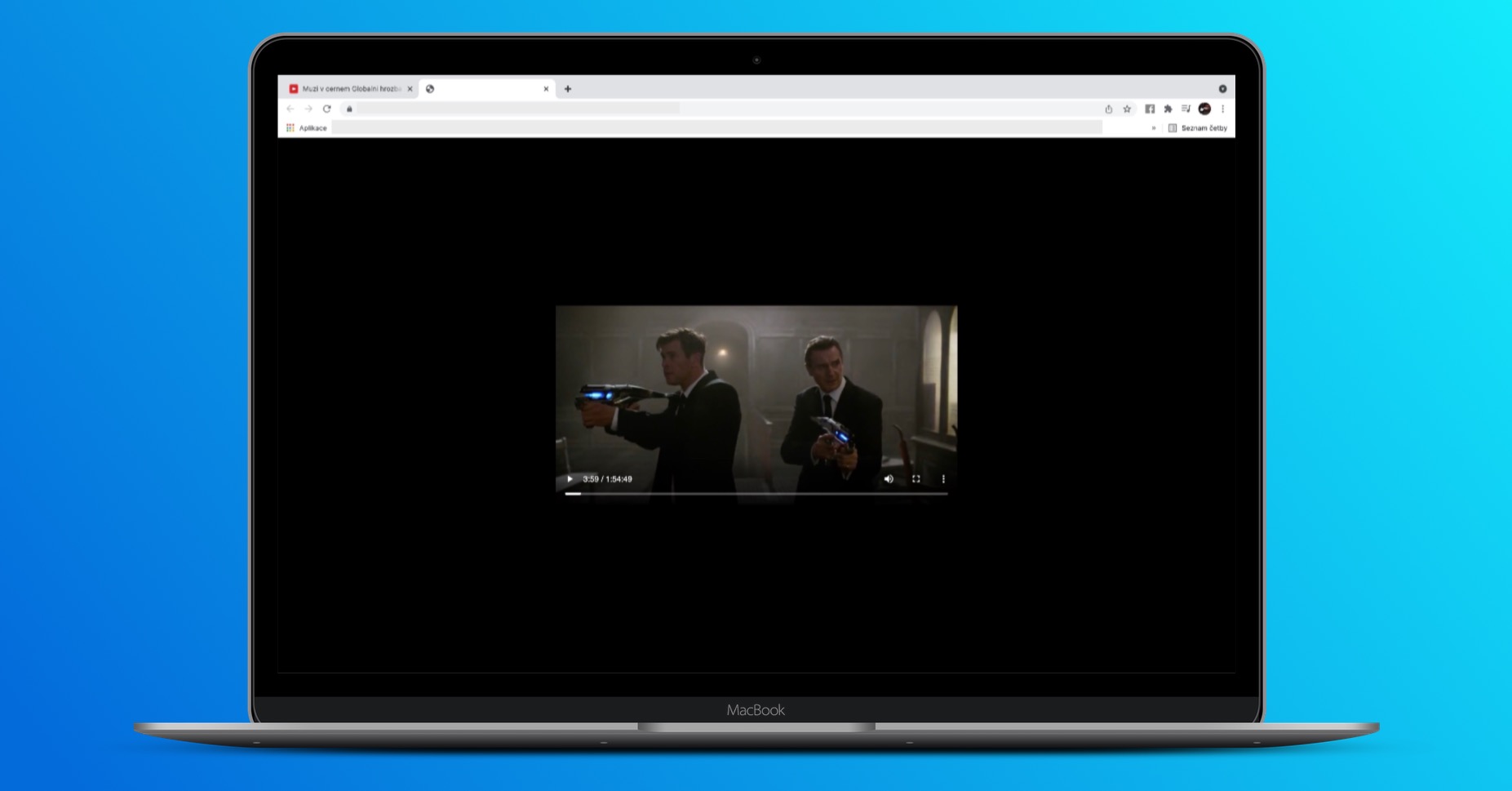This screenshot has width=1512, height=791.
Task: Go back to the previous page
Action: (x=290, y=109)
